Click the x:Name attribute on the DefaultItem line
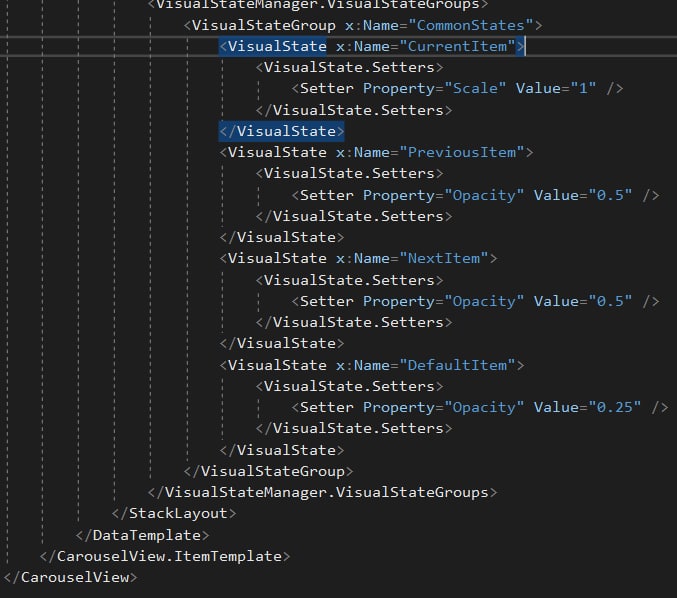Image resolution: width=677 pixels, height=598 pixels. click(363, 365)
